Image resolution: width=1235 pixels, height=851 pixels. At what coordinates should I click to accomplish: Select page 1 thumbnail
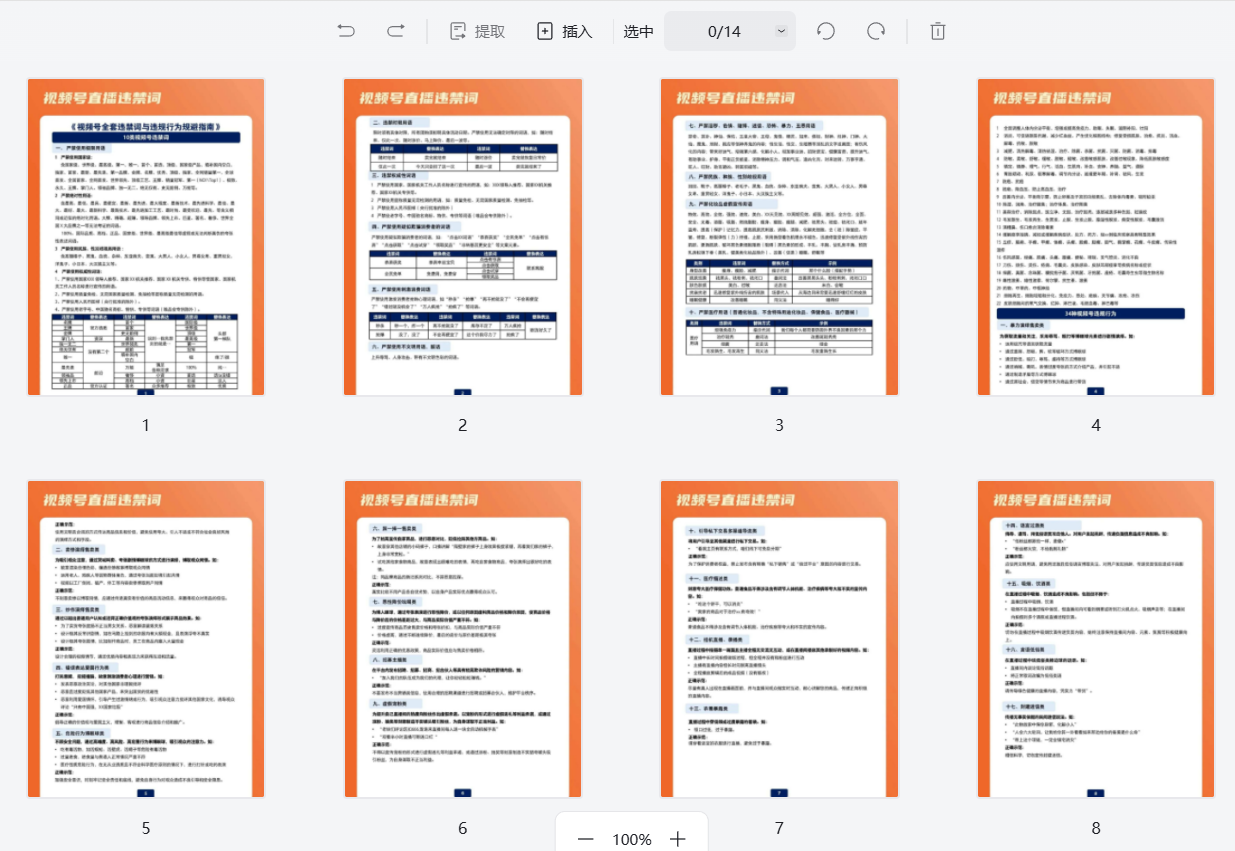tap(146, 237)
